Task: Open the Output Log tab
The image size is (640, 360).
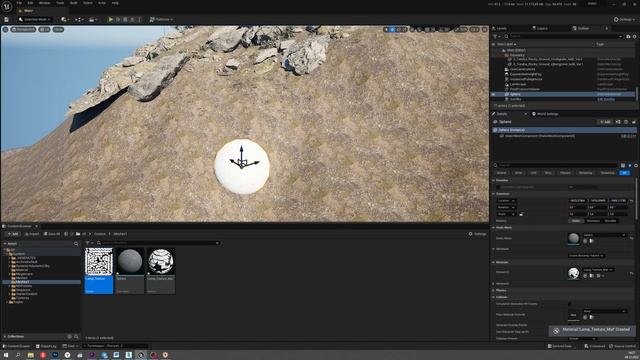Action: pos(46,346)
